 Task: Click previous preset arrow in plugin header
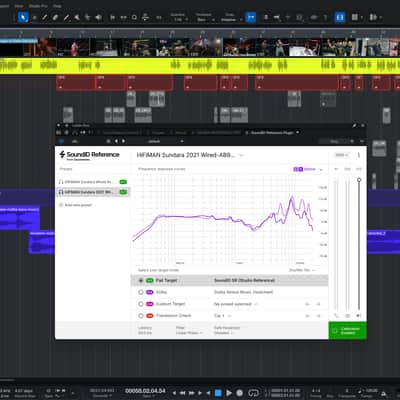[x=116, y=141]
